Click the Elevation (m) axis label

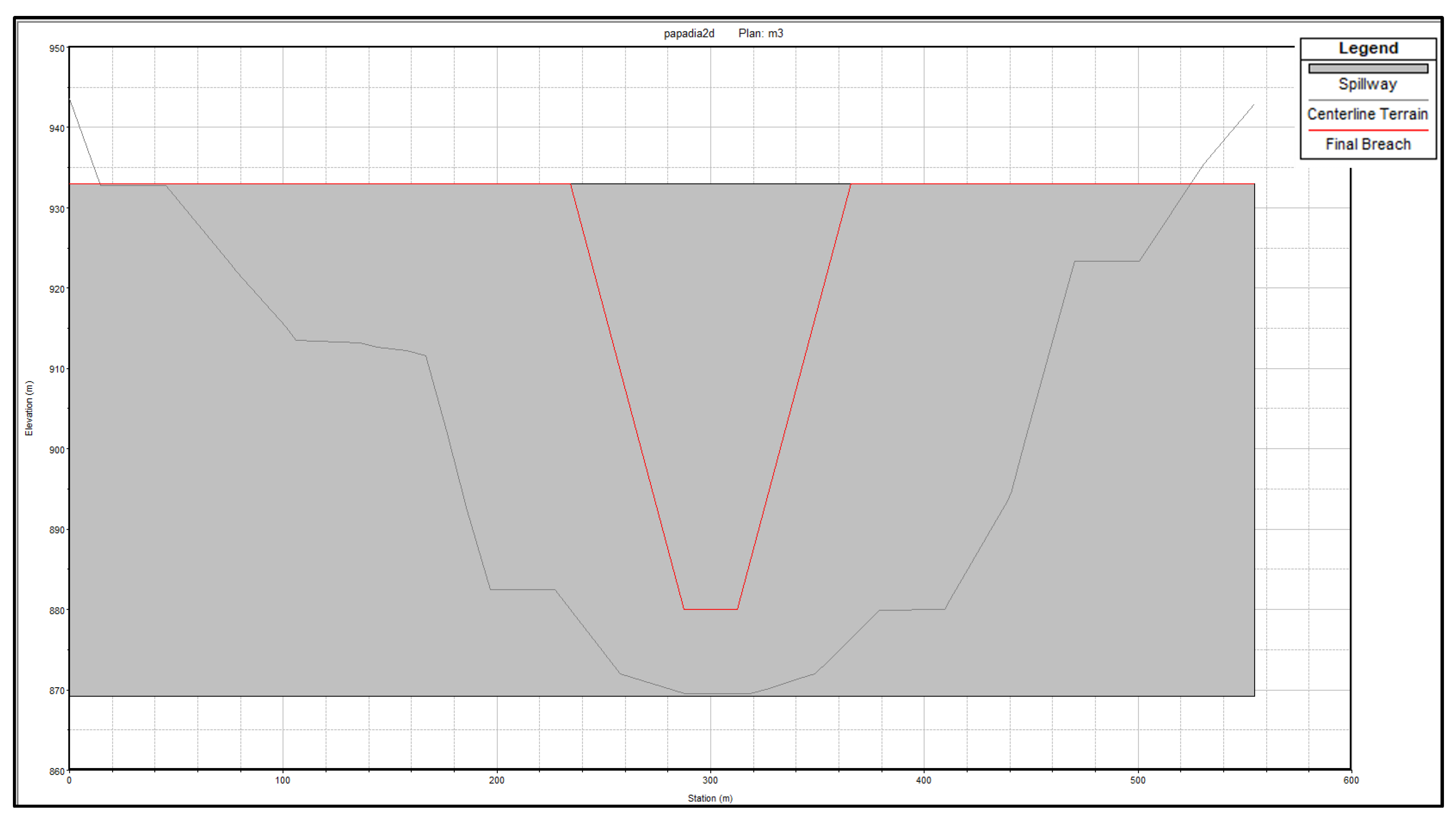click(x=29, y=407)
